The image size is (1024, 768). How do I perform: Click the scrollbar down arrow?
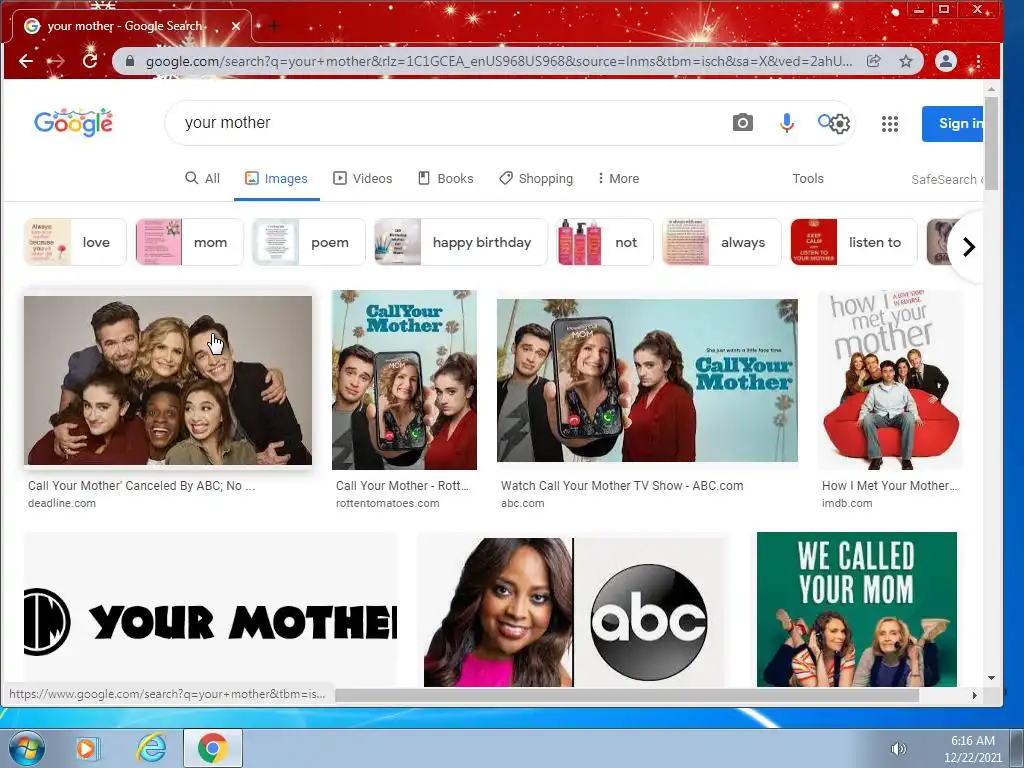coord(991,678)
